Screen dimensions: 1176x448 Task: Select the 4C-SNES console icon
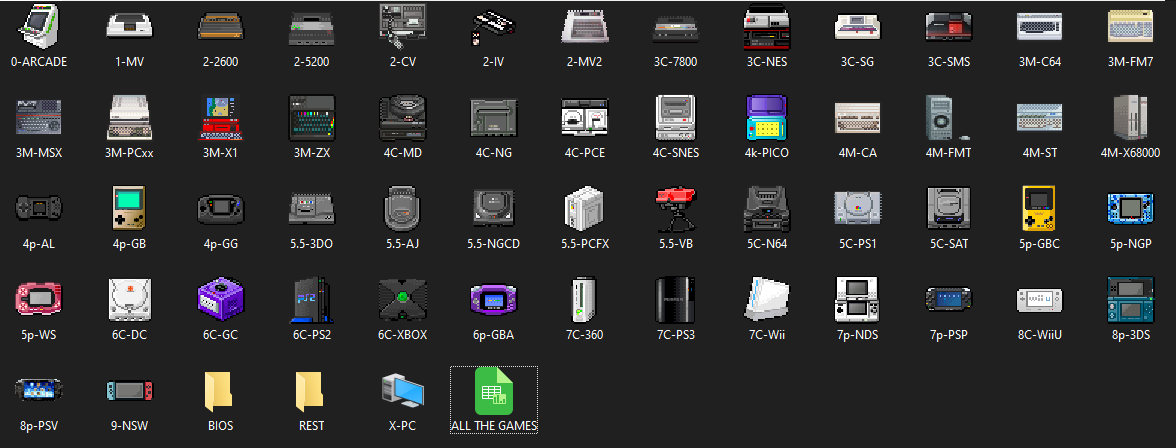tap(675, 118)
